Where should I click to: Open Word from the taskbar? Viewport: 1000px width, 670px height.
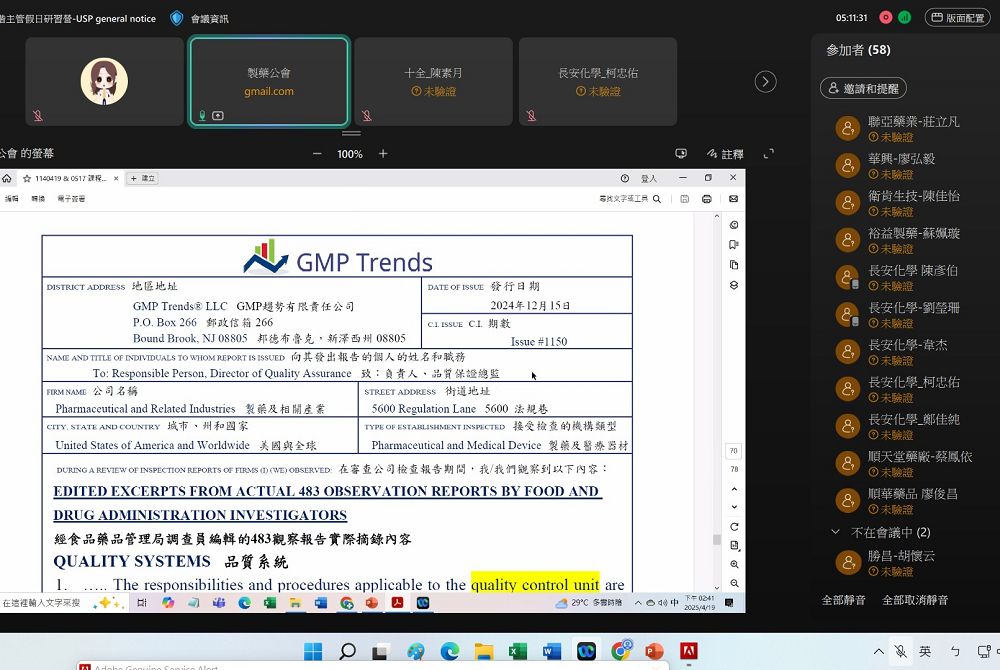pos(552,652)
